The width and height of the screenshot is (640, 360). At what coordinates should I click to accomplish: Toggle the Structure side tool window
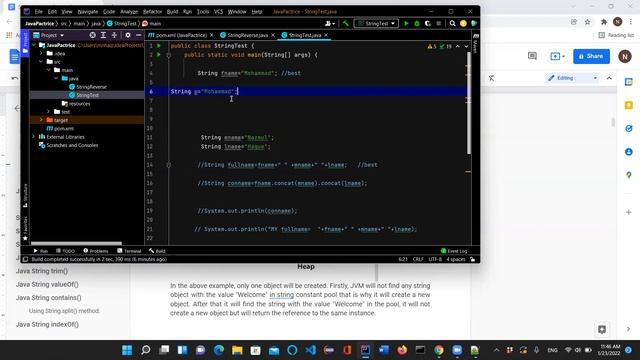click(x=25, y=196)
